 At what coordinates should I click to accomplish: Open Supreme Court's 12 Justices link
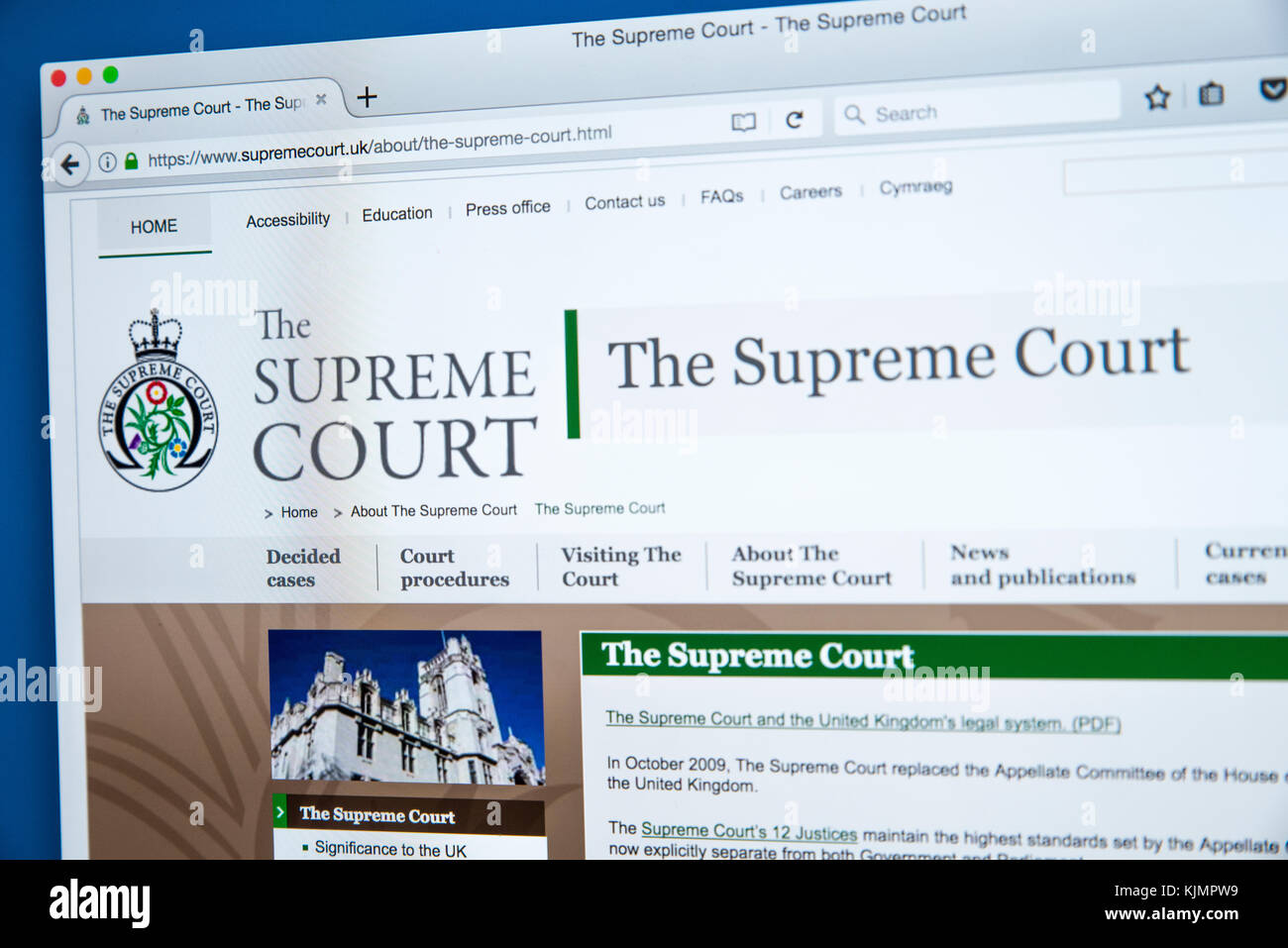[749, 832]
